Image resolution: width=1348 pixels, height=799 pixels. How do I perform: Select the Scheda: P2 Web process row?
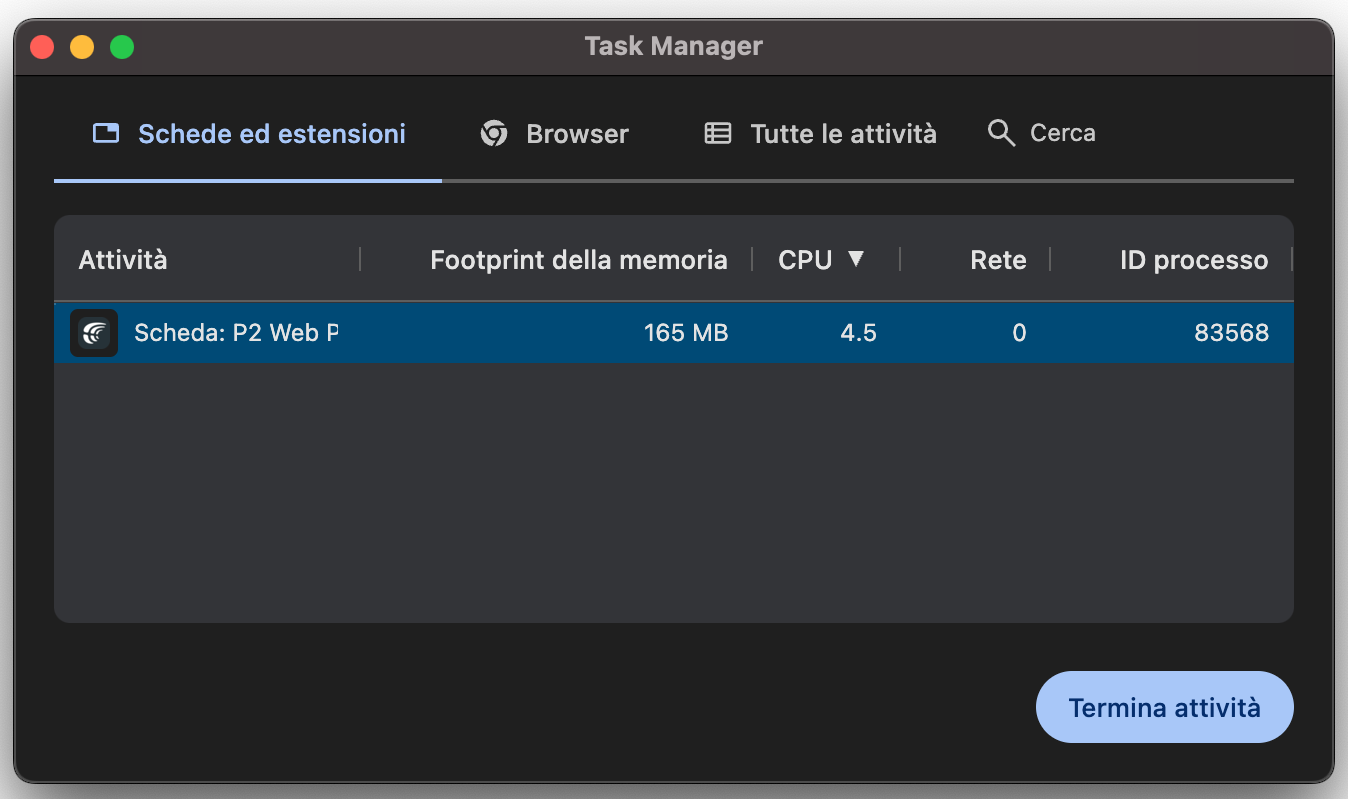(400, 332)
